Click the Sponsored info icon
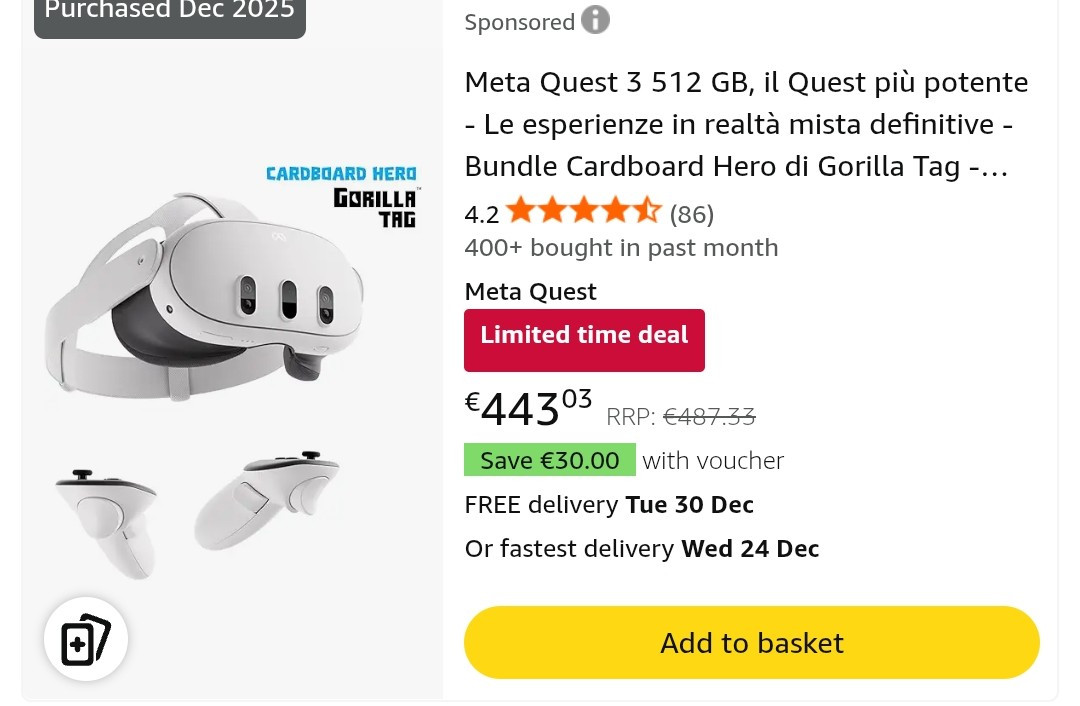The width and height of the screenshot is (1080, 706). tap(595, 20)
